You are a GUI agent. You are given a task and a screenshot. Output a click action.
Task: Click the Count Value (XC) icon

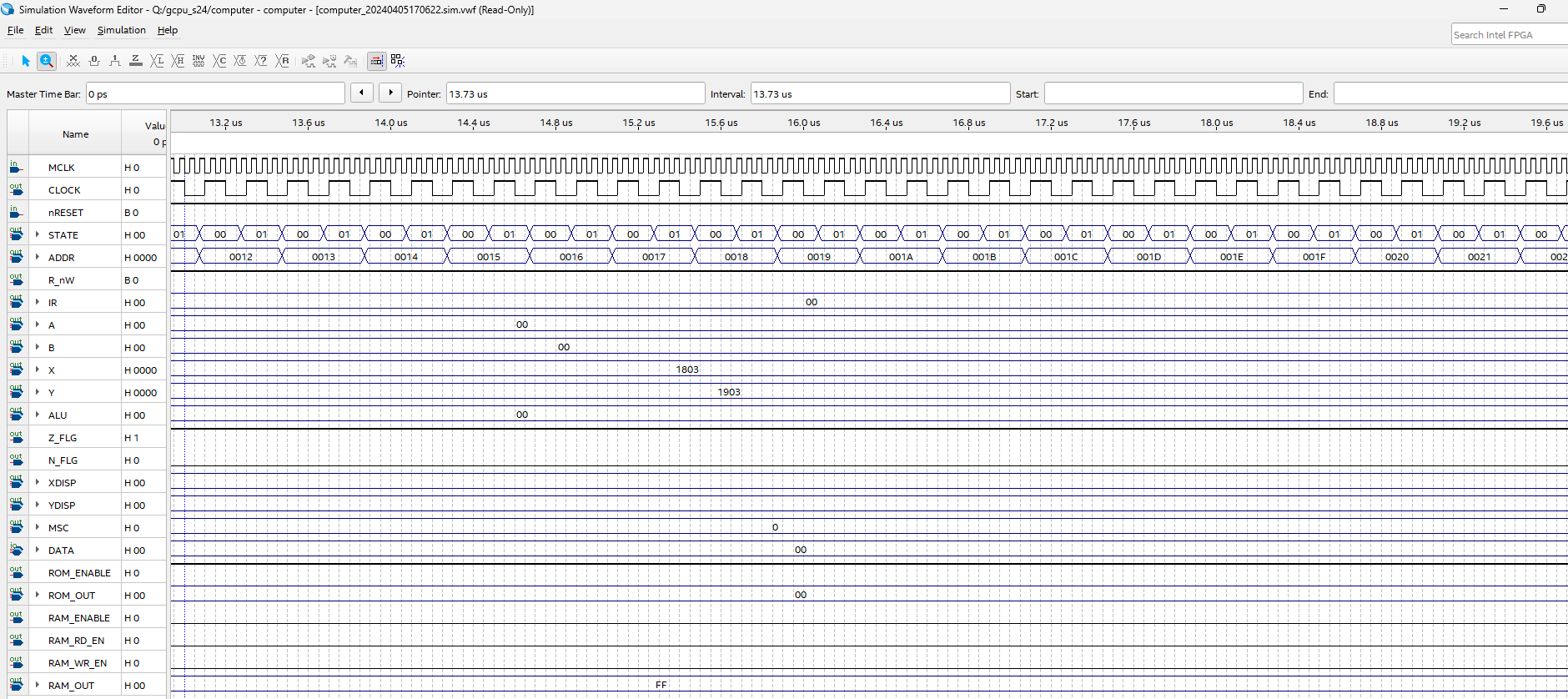point(219,61)
